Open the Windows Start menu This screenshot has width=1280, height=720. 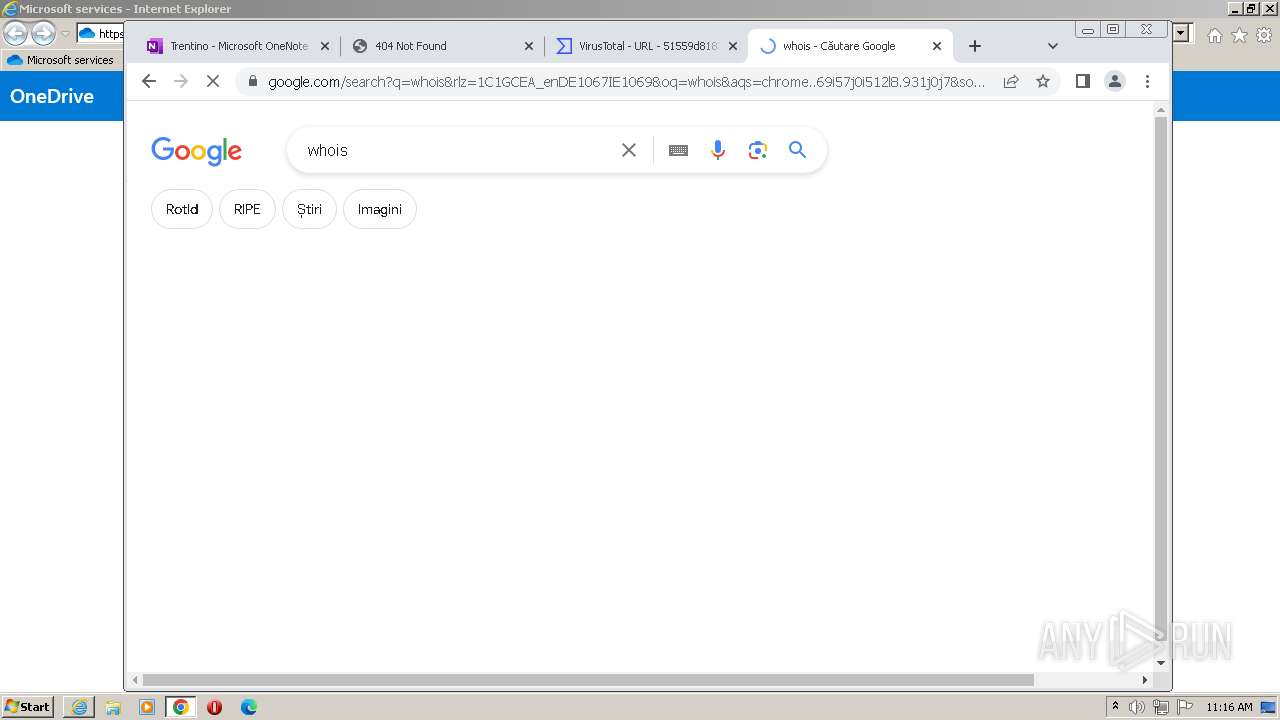pos(28,707)
